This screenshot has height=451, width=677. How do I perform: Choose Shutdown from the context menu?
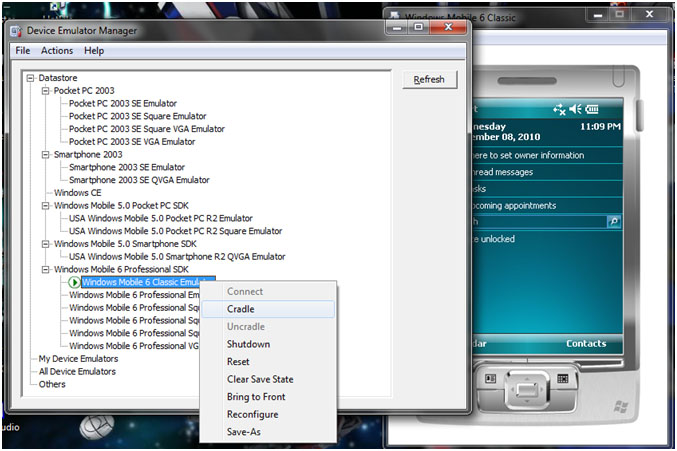(268, 344)
